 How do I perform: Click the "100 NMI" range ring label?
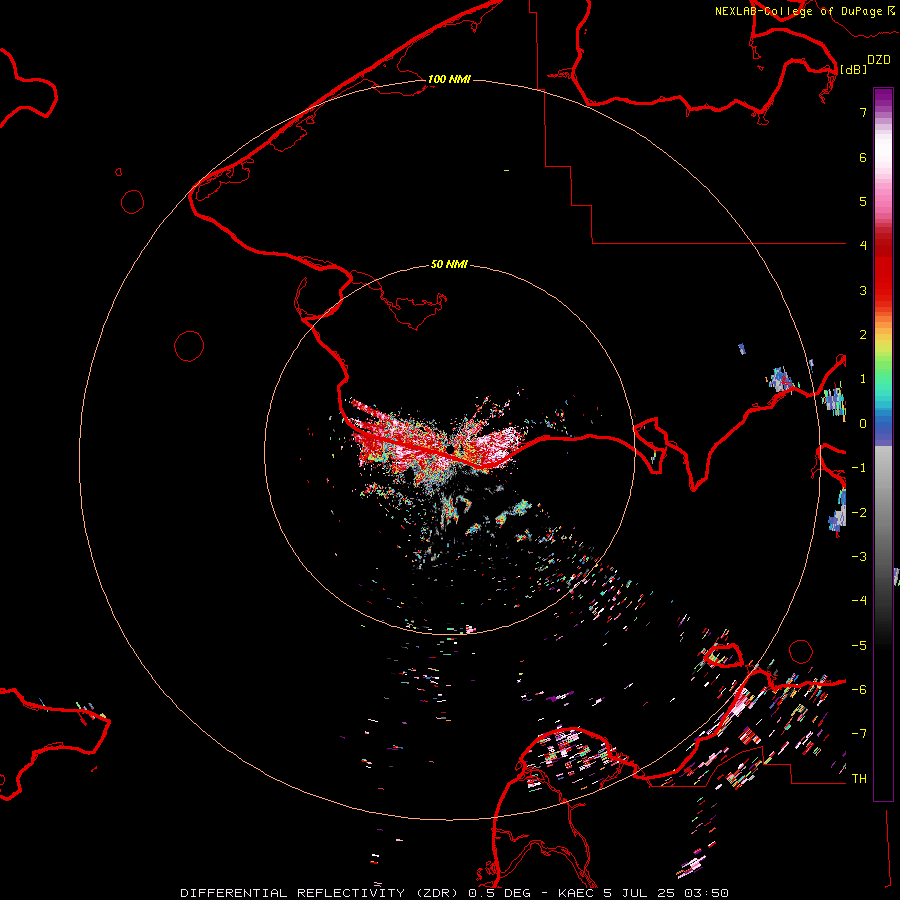click(449, 79)
